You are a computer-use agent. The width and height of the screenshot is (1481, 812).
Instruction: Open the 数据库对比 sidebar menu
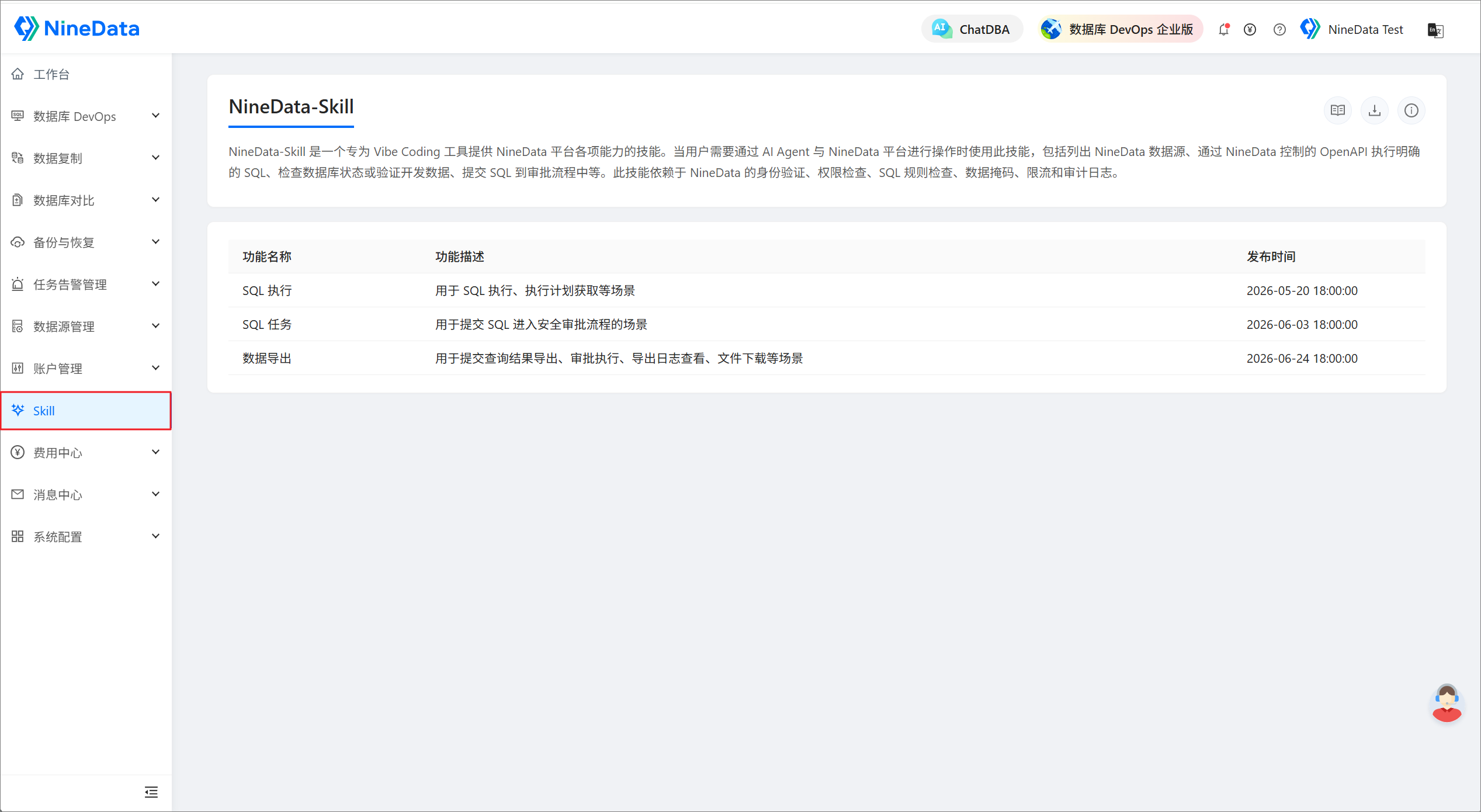86,200
